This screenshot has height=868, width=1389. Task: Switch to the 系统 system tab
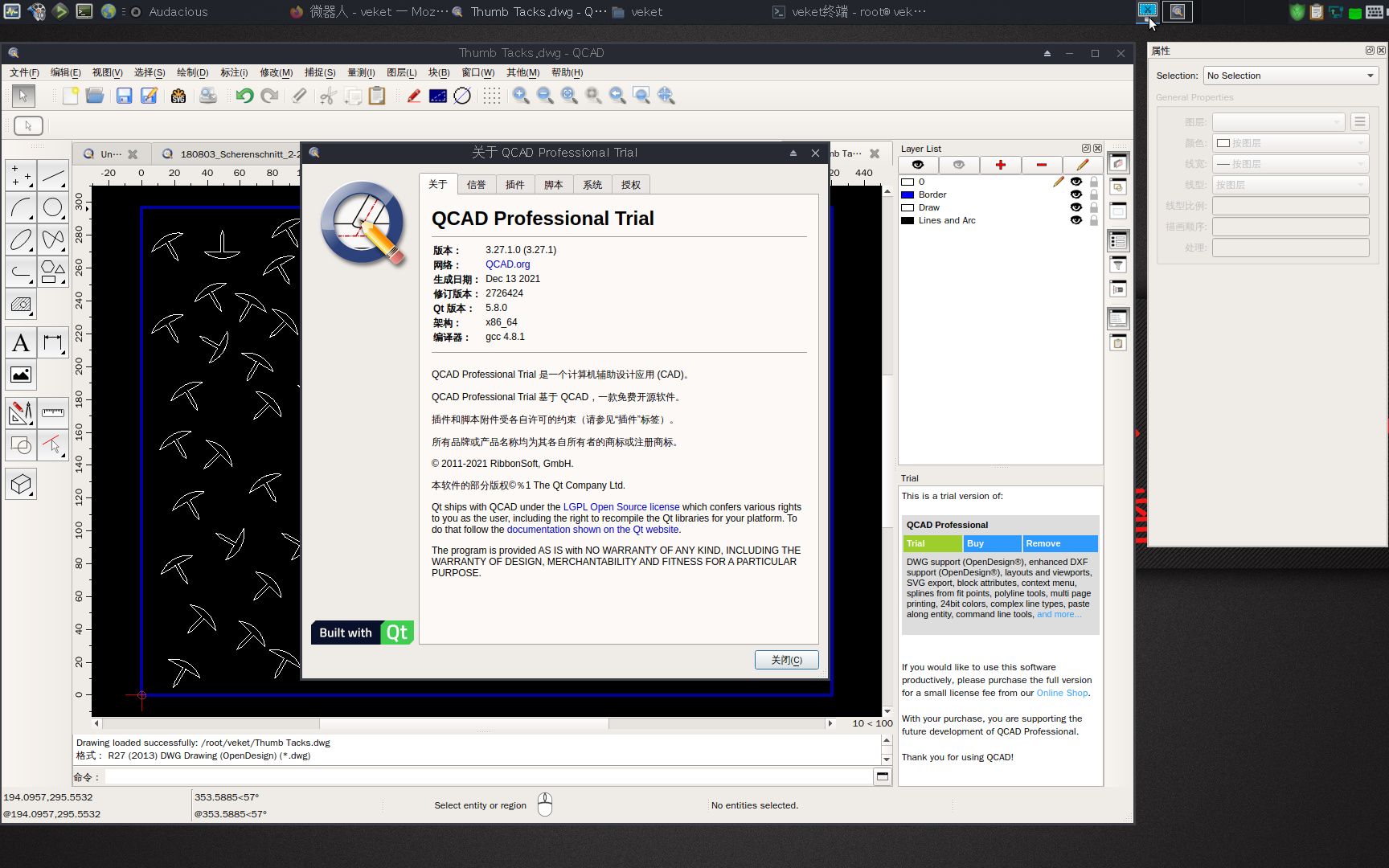tap(592, 185)
